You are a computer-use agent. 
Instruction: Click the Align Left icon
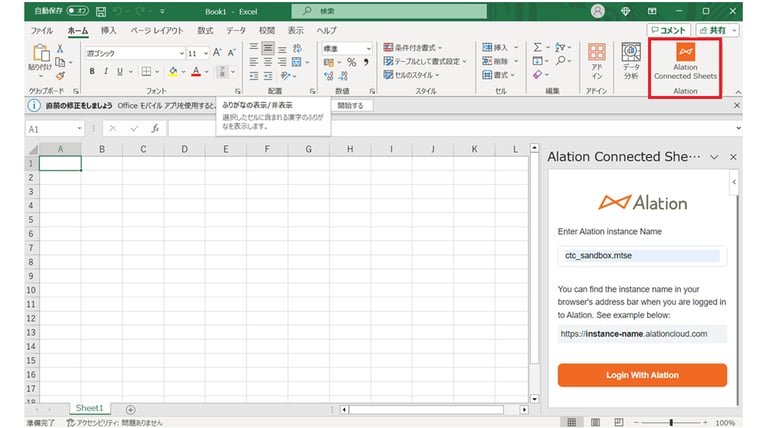click(254, 62)
